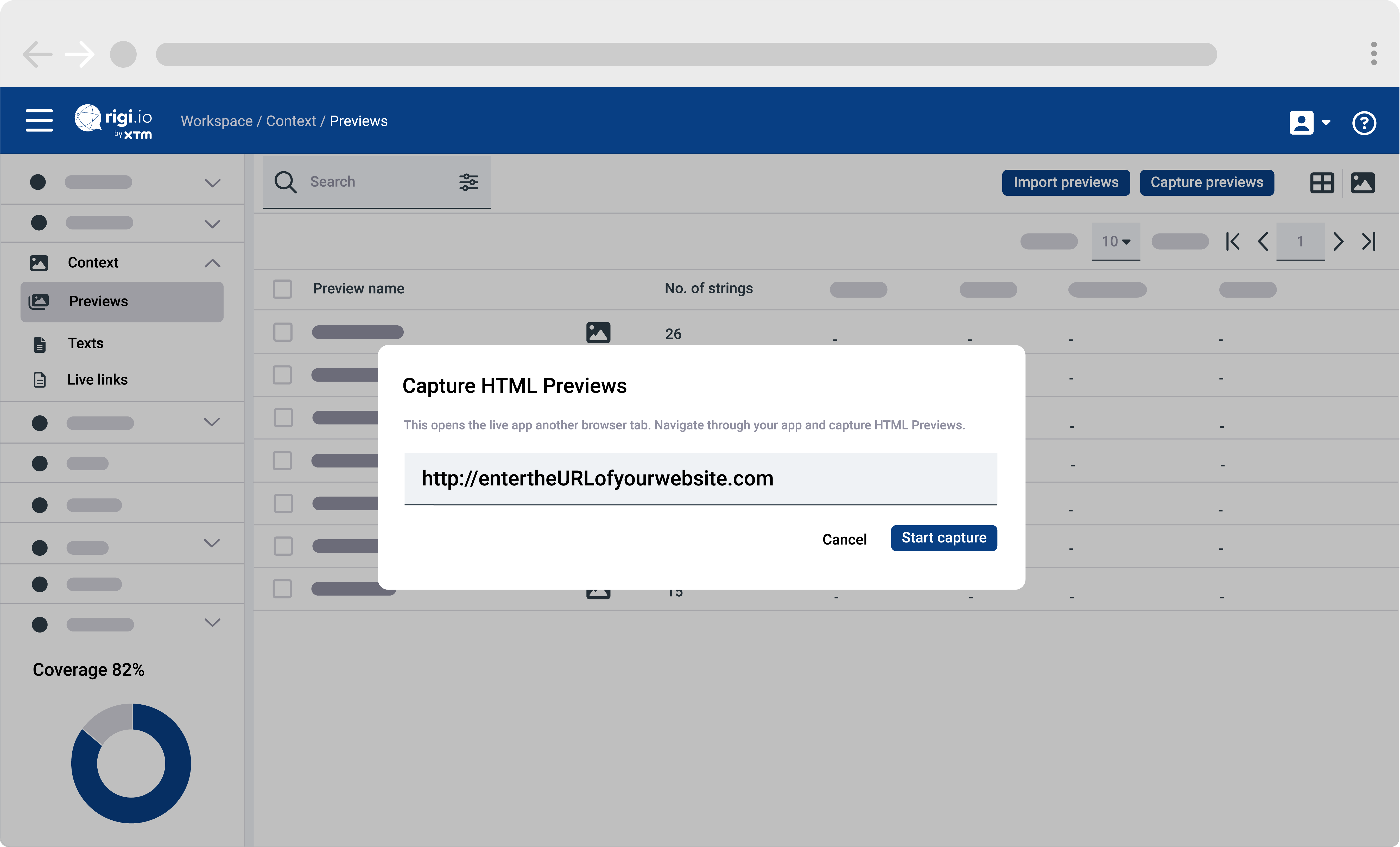Switch to grid view icon

[x=1322, y=183]
